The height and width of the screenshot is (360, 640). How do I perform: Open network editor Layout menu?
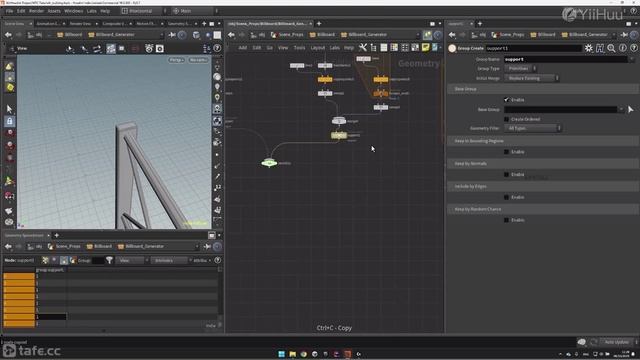coord(318,48)
